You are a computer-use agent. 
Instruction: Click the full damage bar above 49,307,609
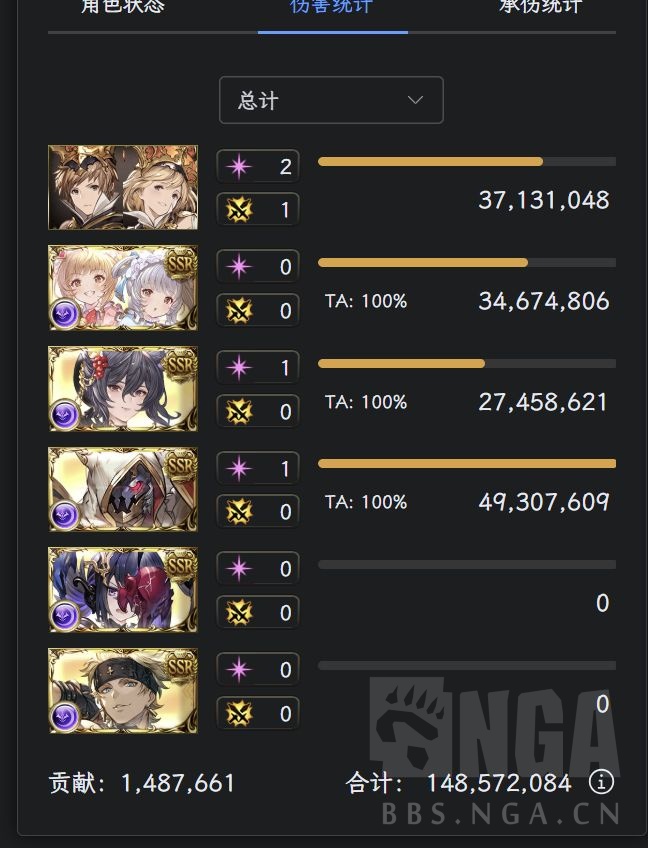(466, 464)
